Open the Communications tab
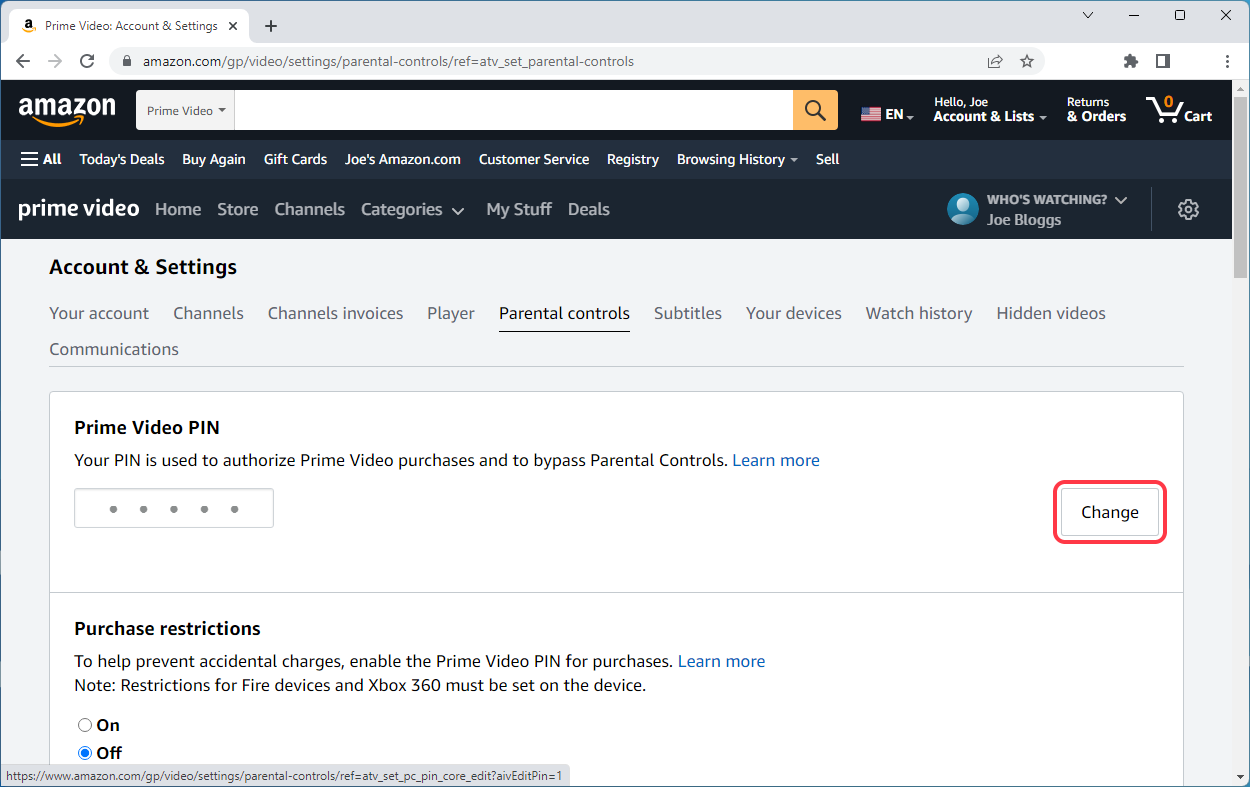The image size is (1250, 787). click(x=114, y=349)
